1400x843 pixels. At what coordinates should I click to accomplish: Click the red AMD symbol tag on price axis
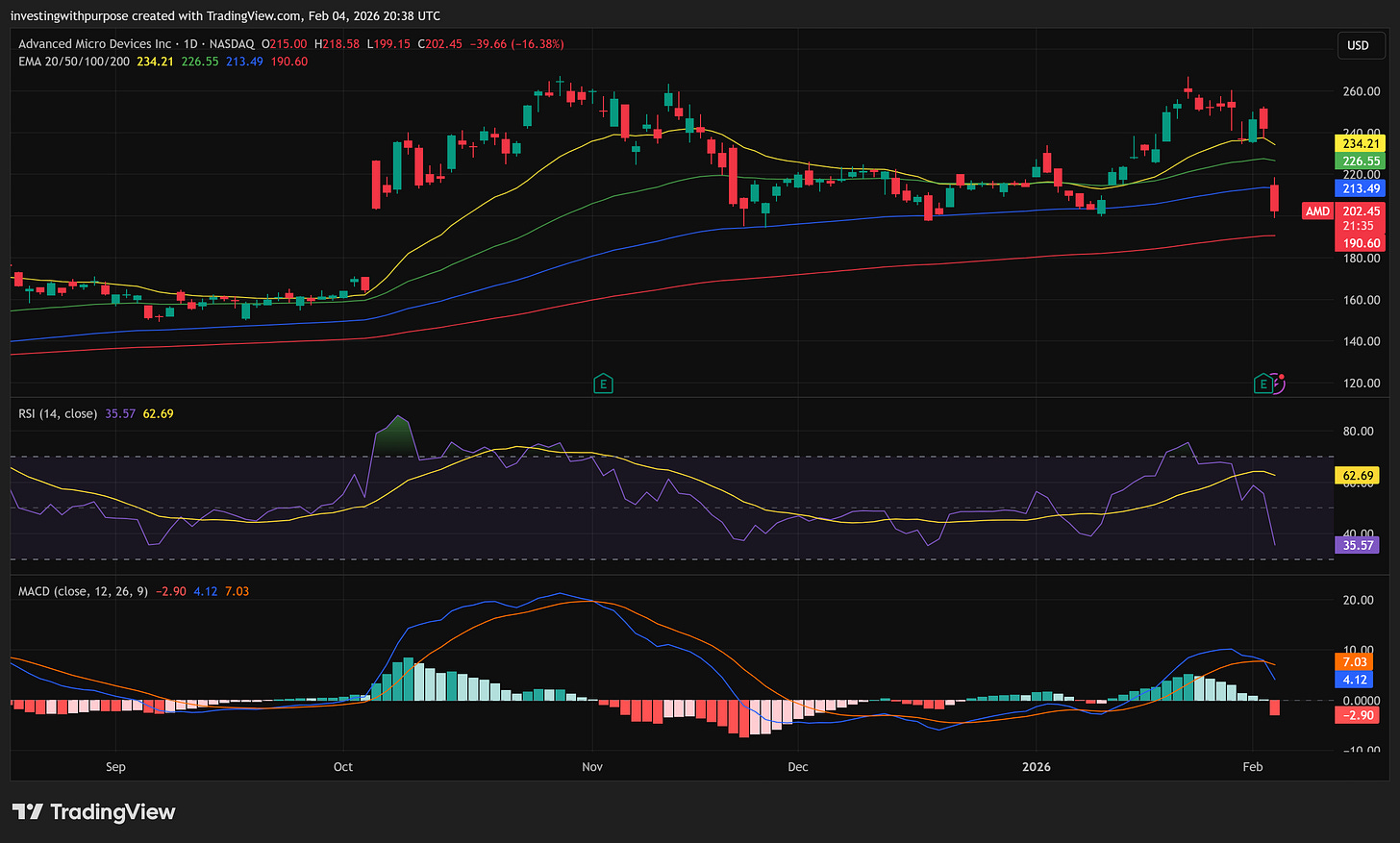pos(1317,211)
